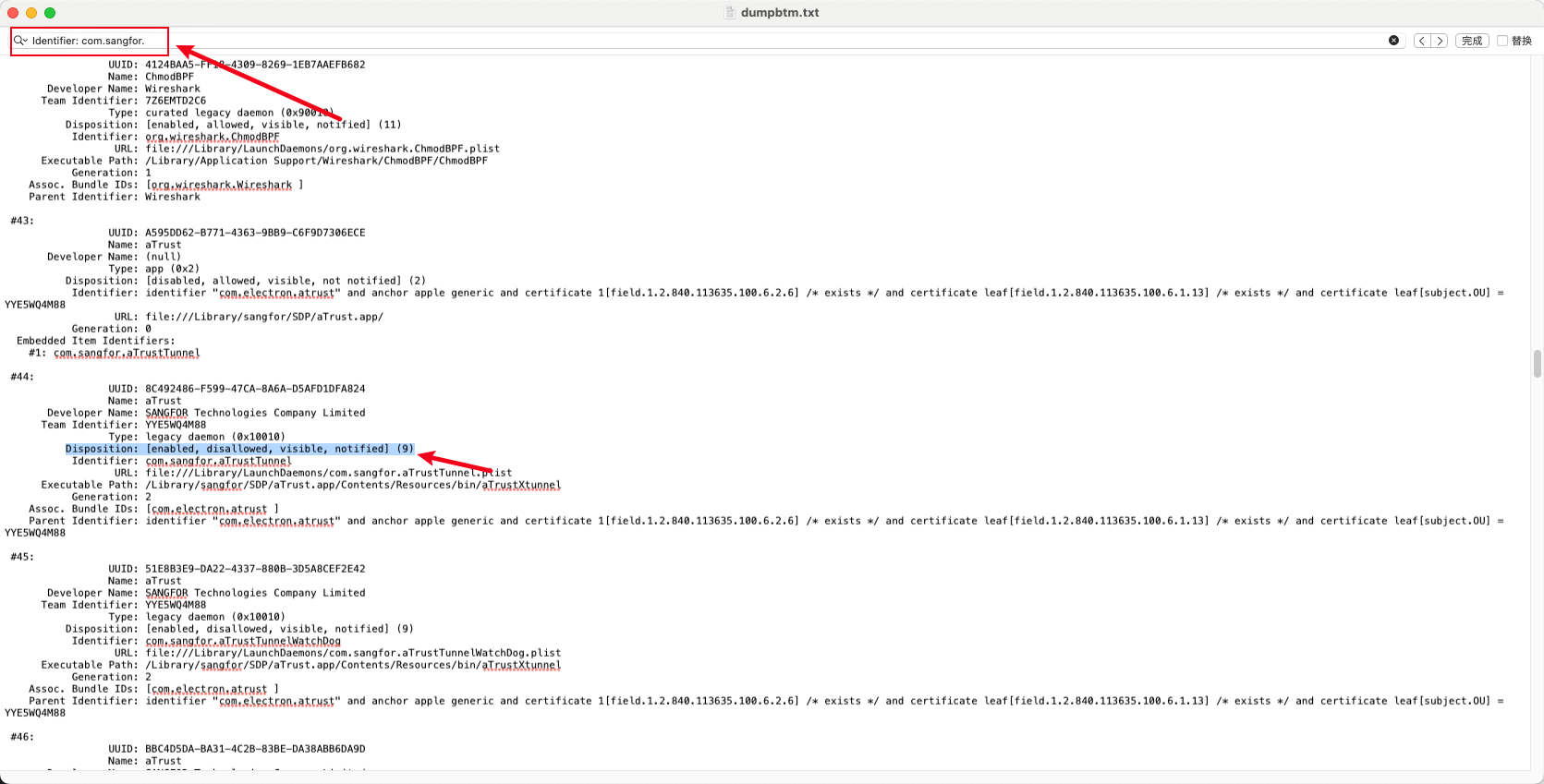Click the document icon beside dumpbtm.txt title
The height and width of the screenshot is (784, 1544).
coord(730,13)
